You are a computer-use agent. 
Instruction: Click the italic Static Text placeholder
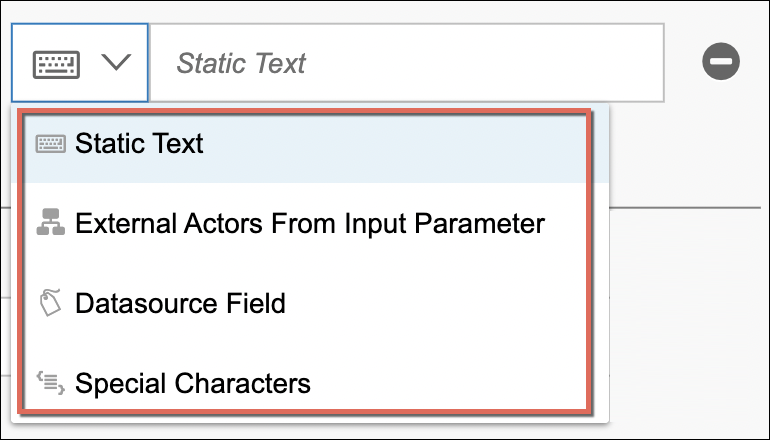point(241,64)
